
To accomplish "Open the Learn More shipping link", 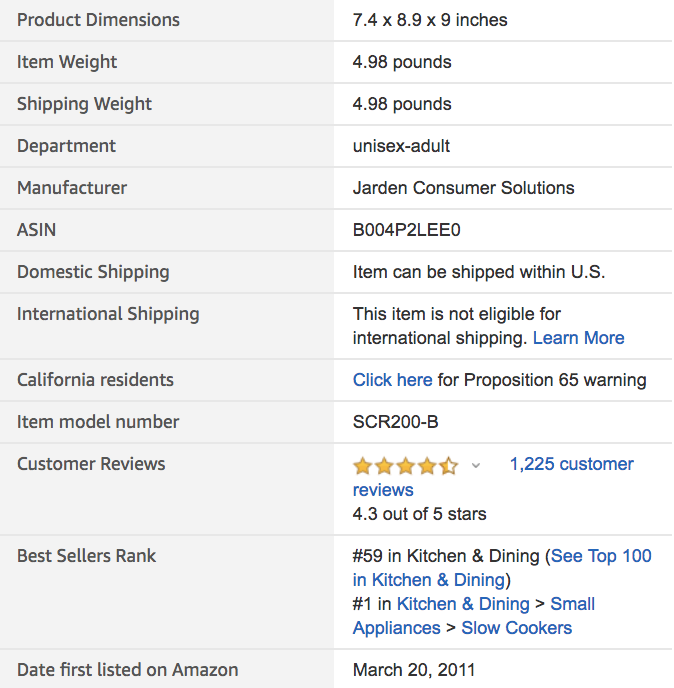I will pos(578,338).
